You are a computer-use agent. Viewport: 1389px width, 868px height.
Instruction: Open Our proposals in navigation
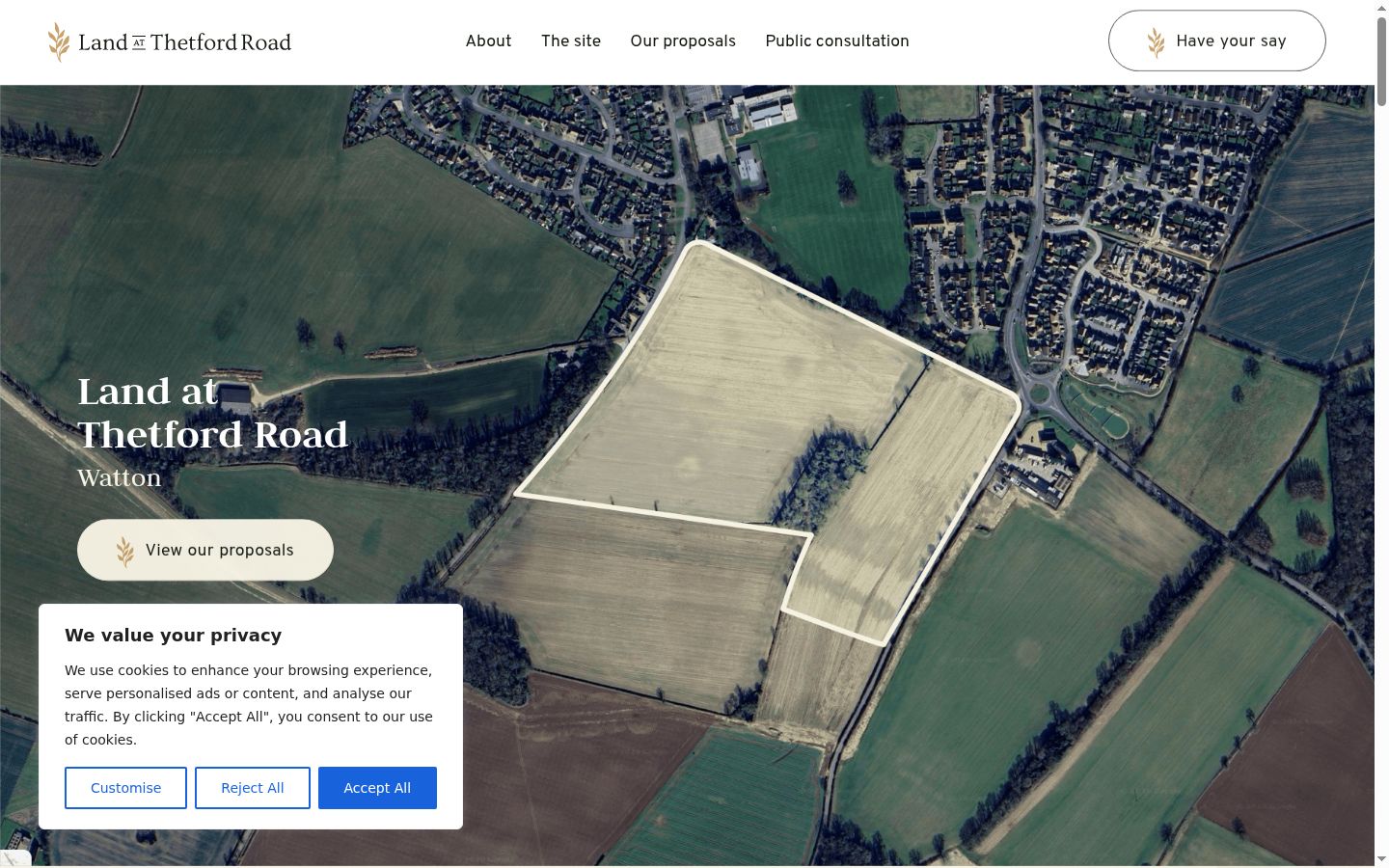pyautogui.click(x=683, y=41)
